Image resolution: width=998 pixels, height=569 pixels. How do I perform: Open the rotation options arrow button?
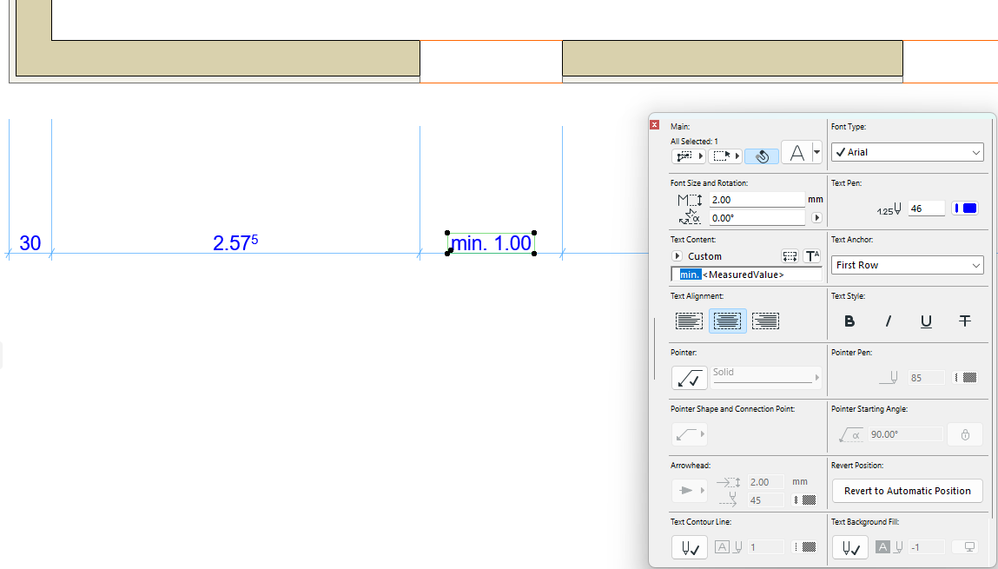tap(817, 218)
